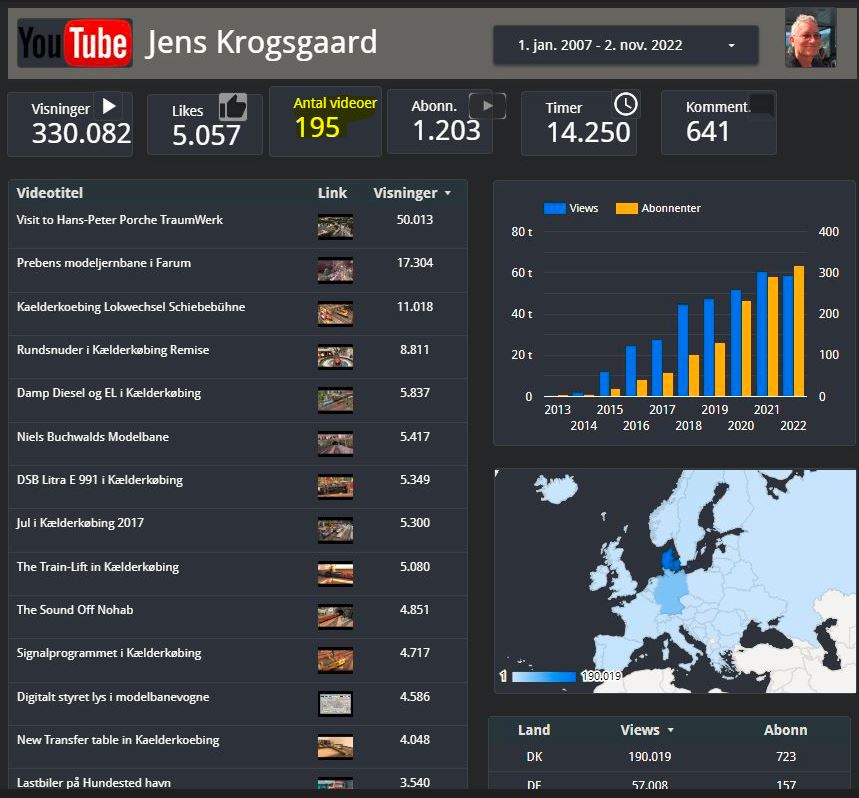Viewport: 859px width, 798px height.
Task: Click the Visninger column sort arrow
Action: 448,193
